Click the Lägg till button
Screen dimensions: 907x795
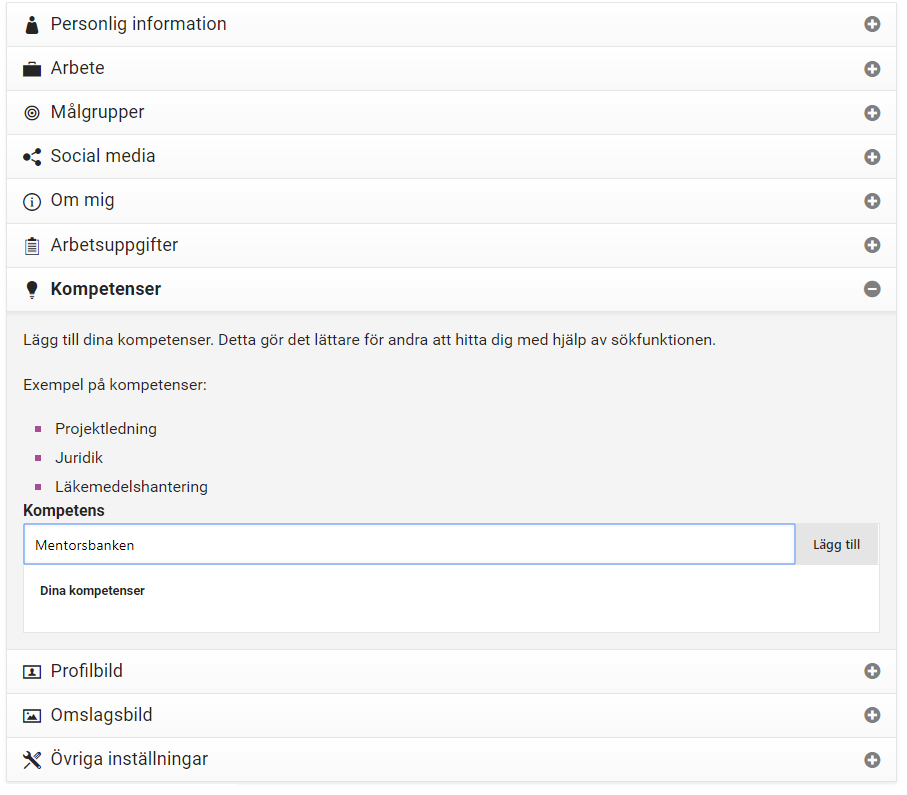836,544
